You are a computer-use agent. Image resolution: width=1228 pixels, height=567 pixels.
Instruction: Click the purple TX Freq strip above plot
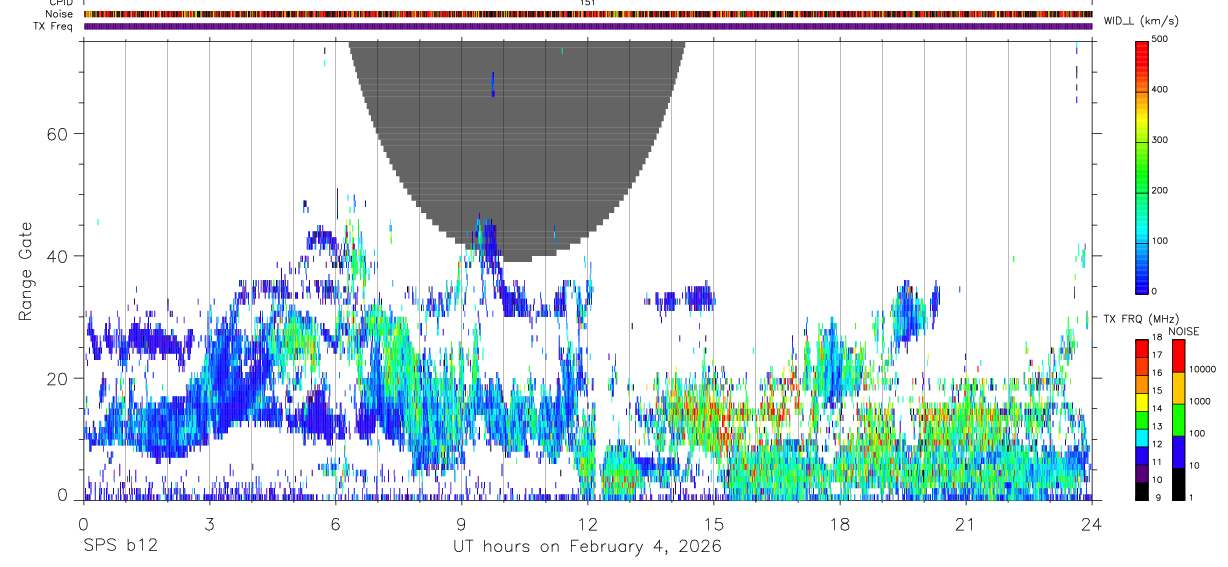(x=588, y=26)
